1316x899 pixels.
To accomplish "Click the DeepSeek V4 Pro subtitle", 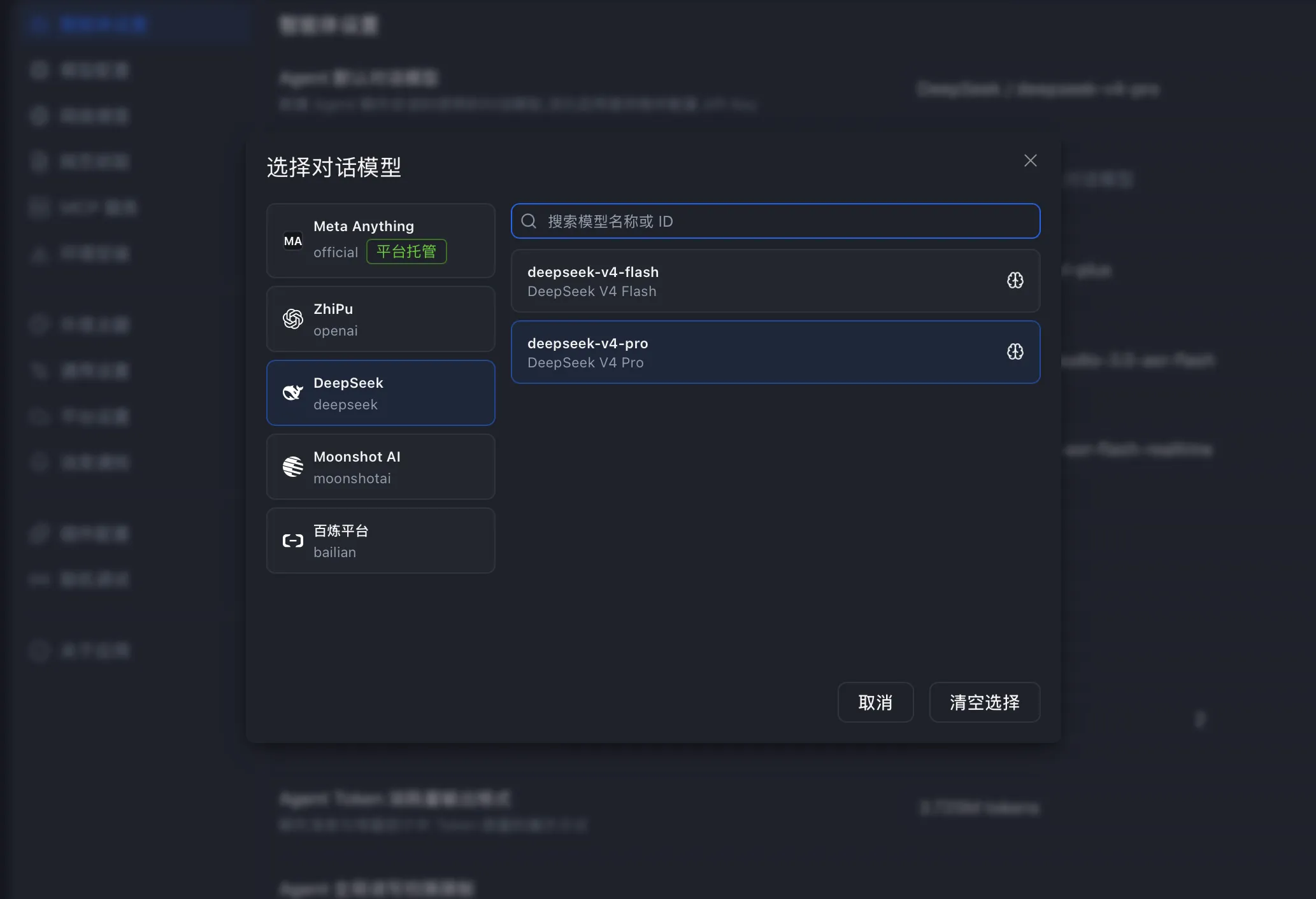I will point(585,363).
